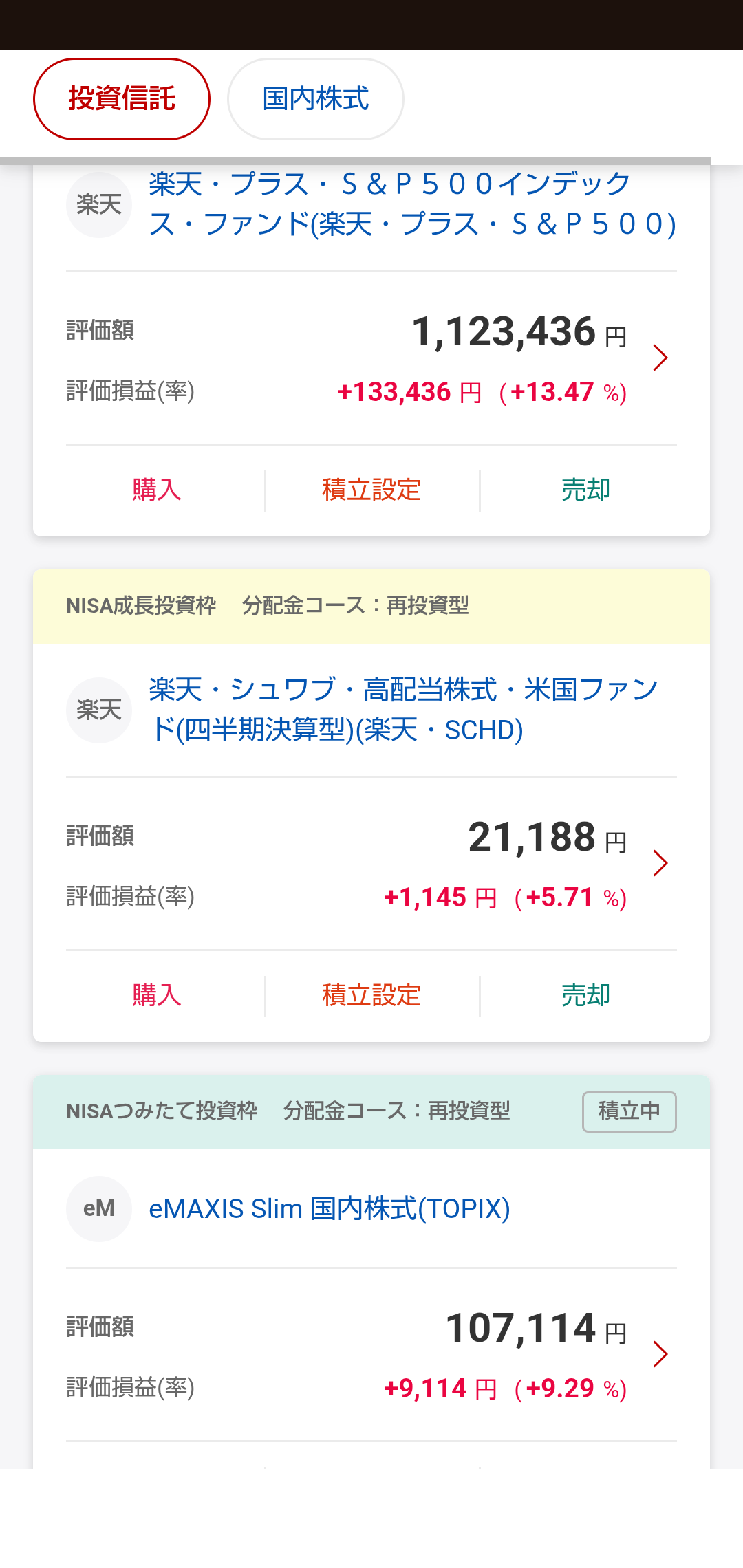Expand S&P500 fund details with the red chevron
The height and width of the screenshot is (1568, 743).
[660, 358]
